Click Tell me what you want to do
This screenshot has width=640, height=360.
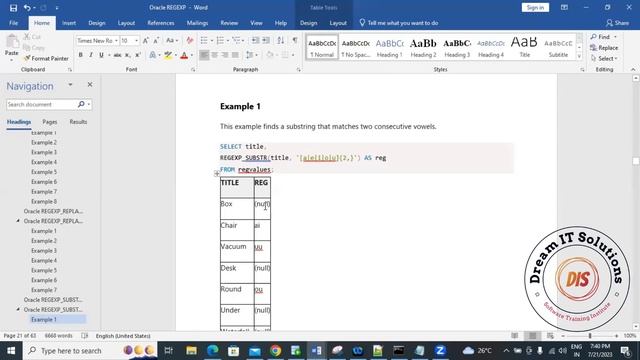click(399, 23)
